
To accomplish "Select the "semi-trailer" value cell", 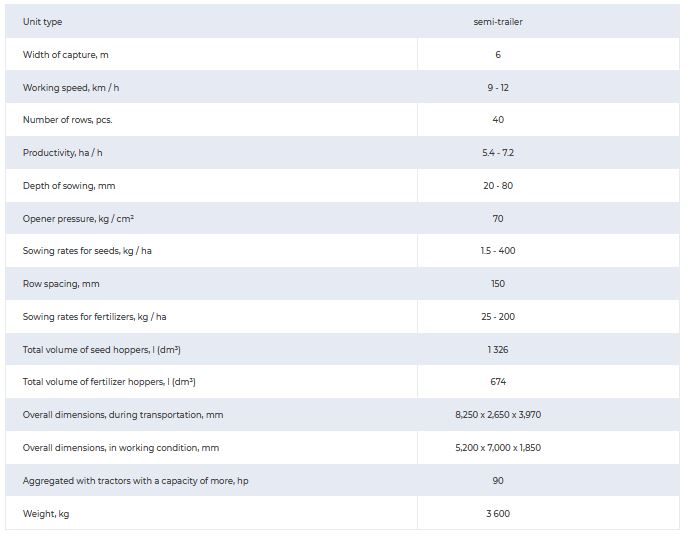I will click(498, 22).
